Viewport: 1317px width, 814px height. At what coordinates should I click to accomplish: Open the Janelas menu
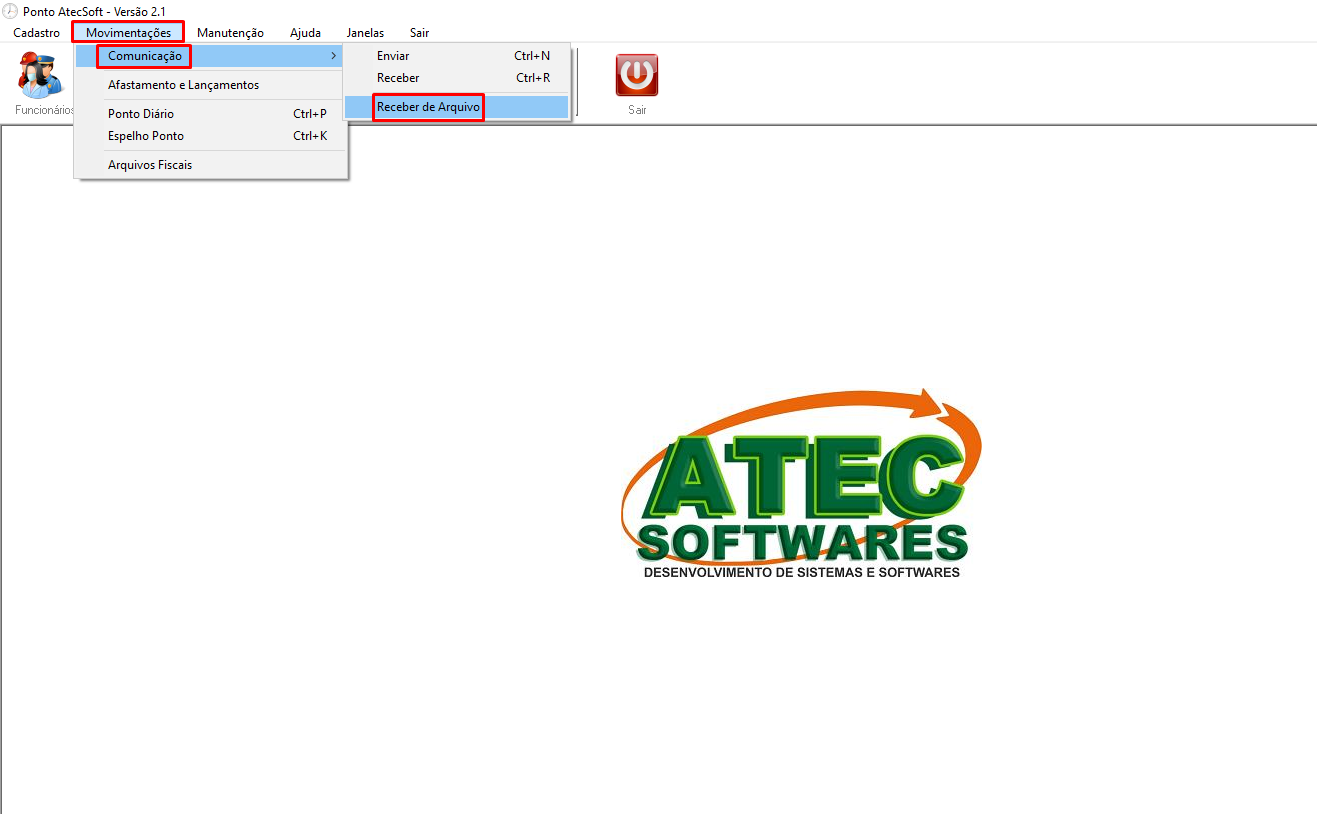click(365, 33)
